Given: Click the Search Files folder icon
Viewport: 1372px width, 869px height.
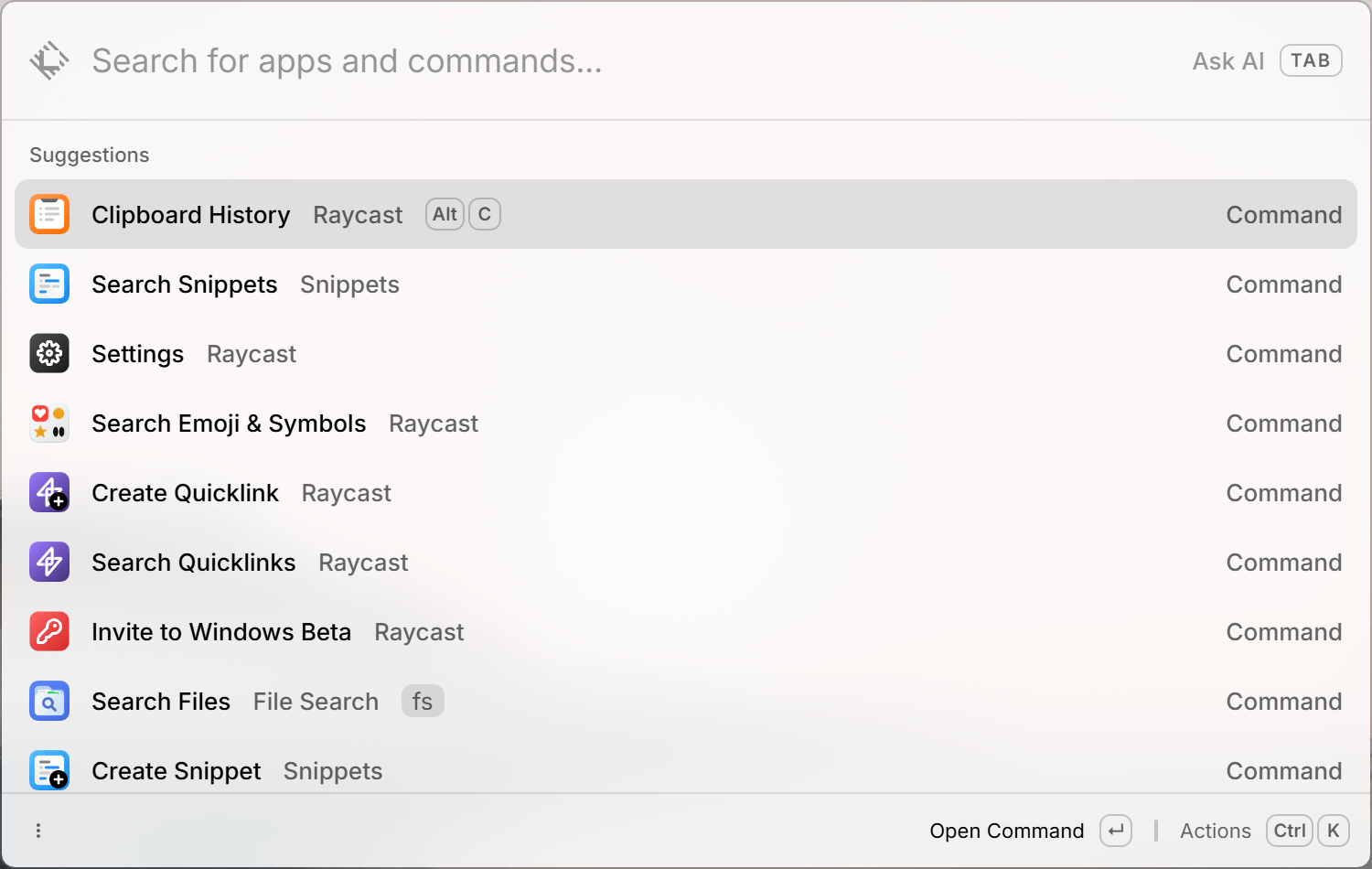Looking at the screenshot, I should point(49,701).
